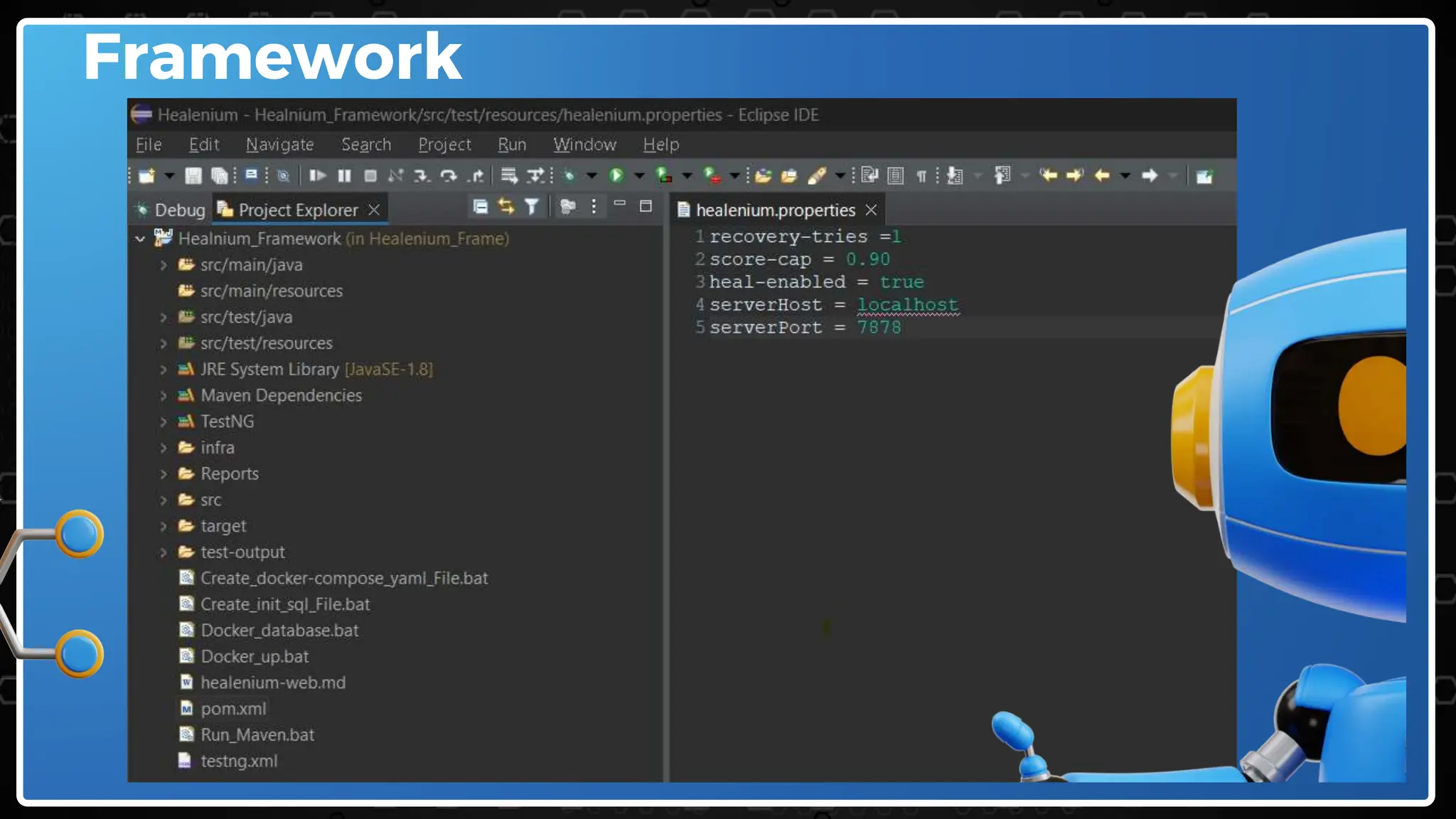Viewport: 1456px width, 819px height.
Task: Click the Next Annotation icon
Action: pos(955,176)
